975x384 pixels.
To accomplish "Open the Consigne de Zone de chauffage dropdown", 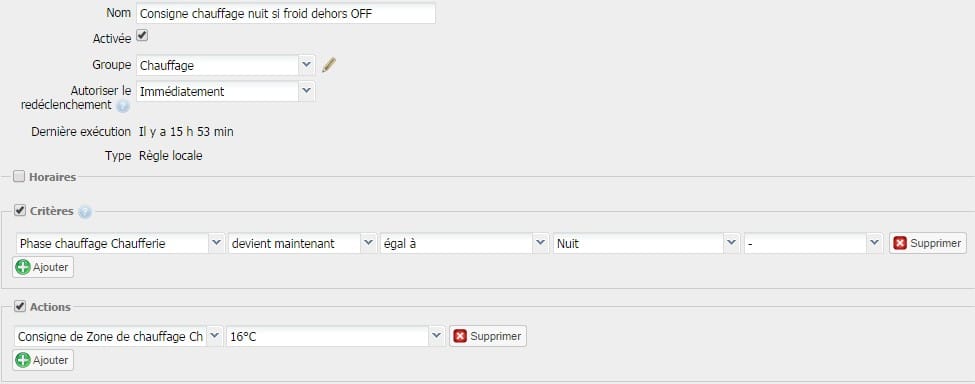I will [118, 336].
